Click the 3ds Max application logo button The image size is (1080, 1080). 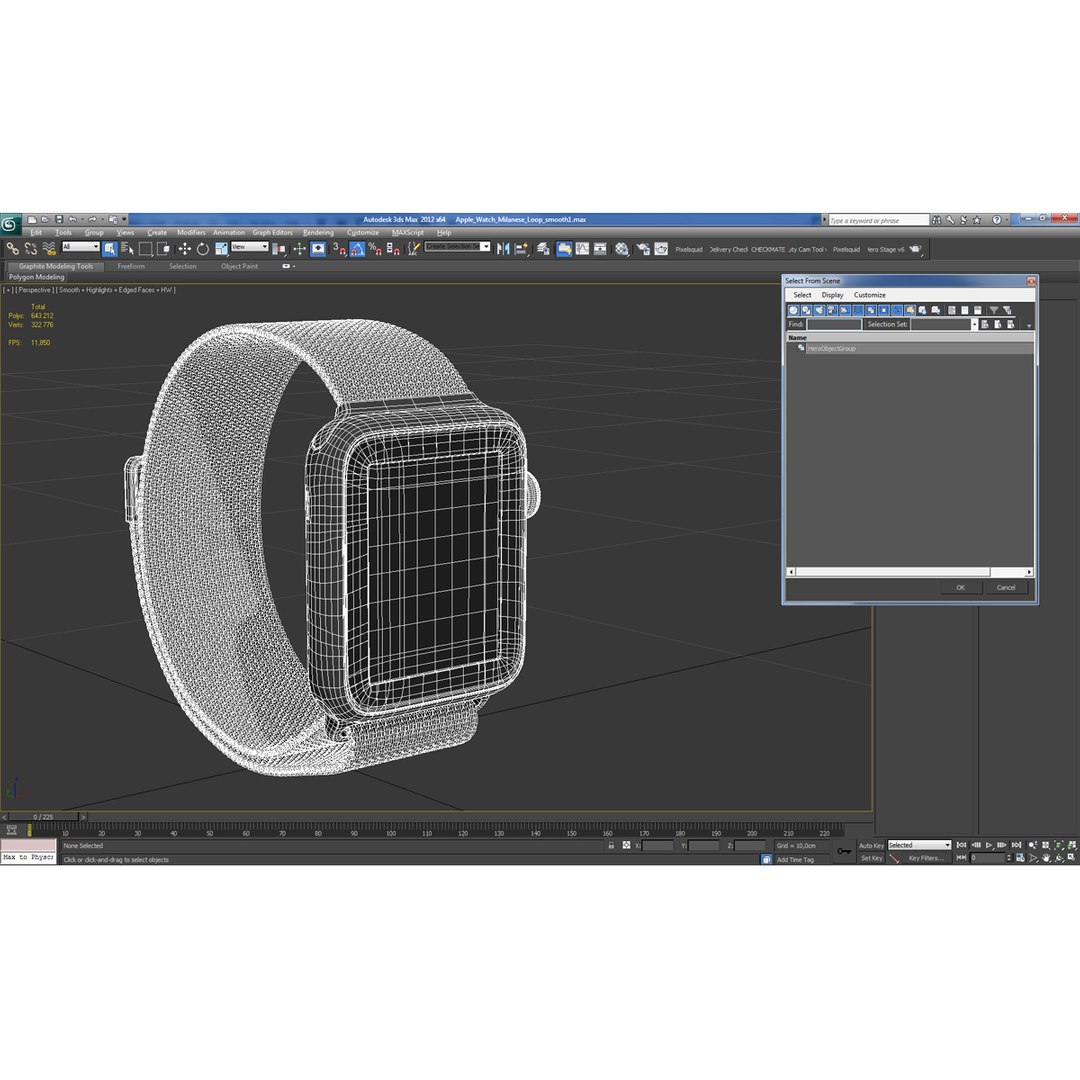(x=10, y=224)
